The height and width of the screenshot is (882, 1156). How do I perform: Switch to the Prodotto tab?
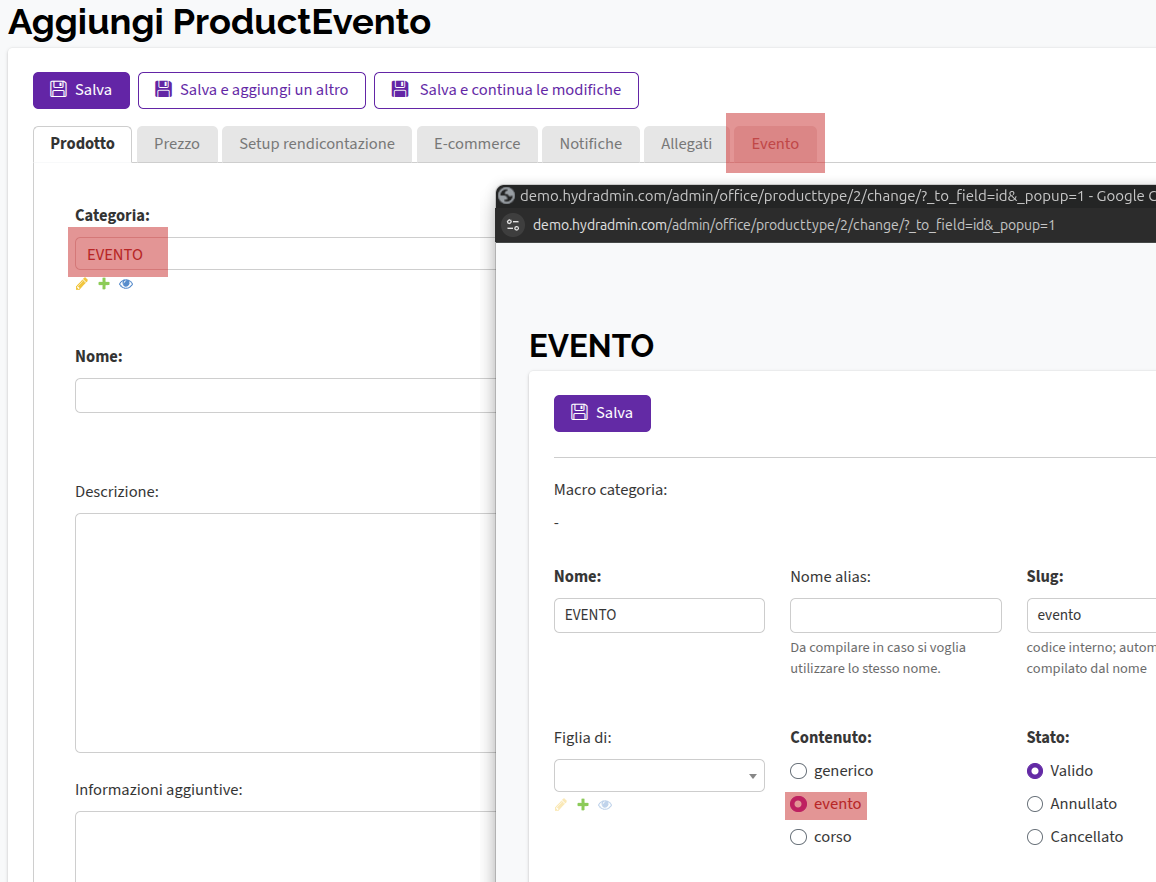tap(83, 144)
